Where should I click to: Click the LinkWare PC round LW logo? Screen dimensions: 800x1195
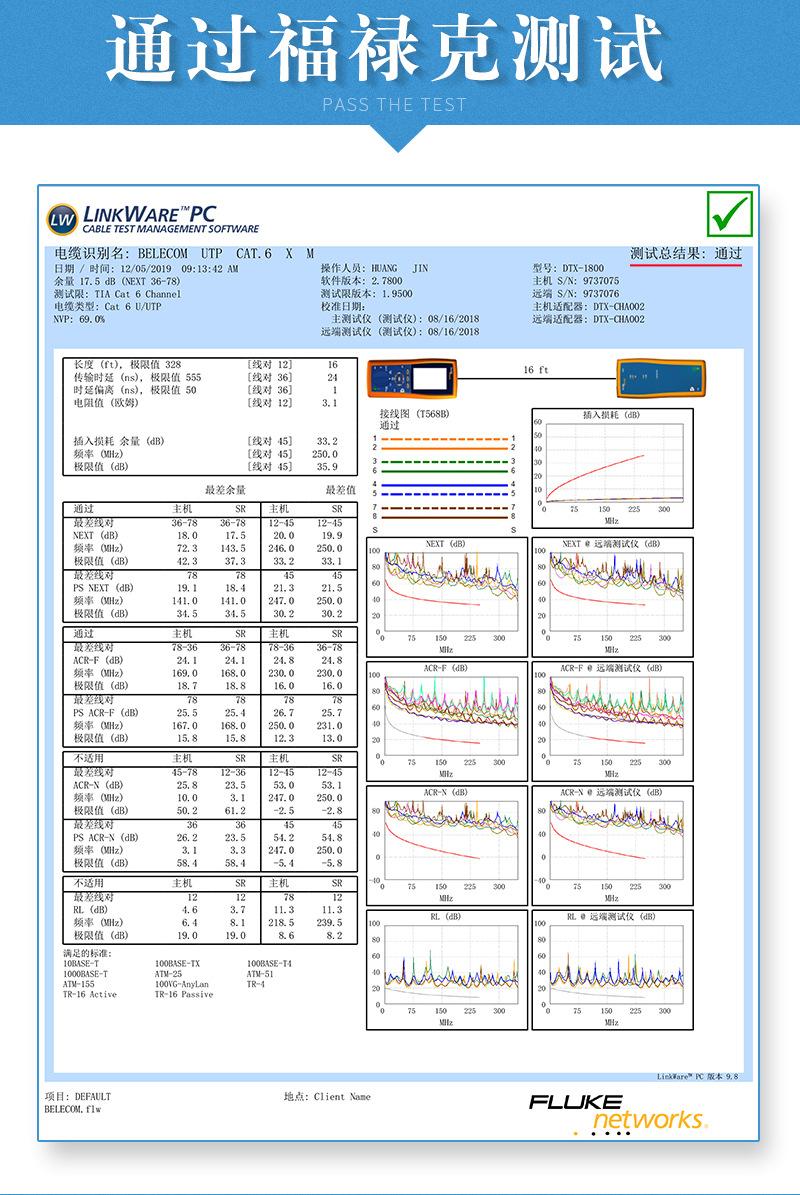pos(62,219)
